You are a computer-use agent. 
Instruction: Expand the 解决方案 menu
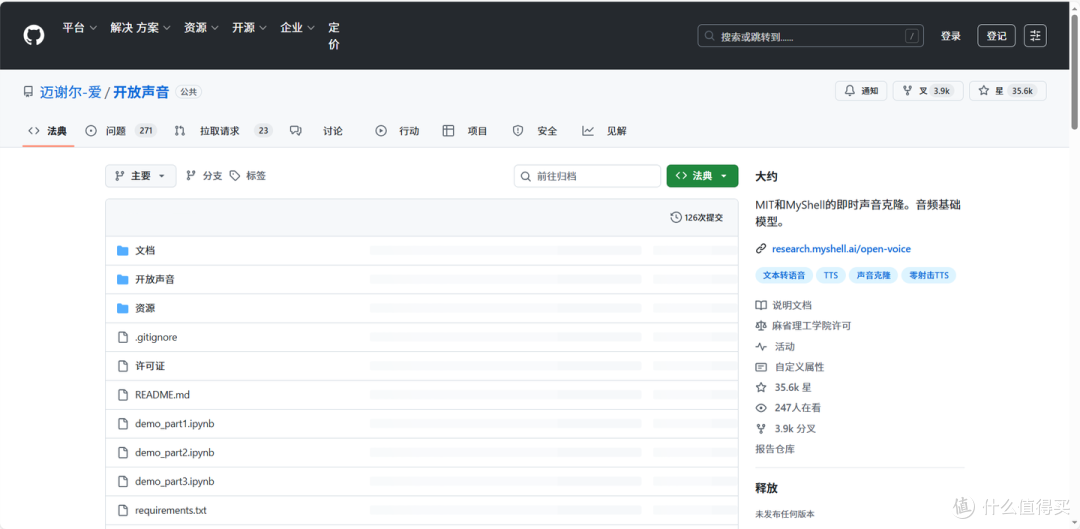coord(141,28)
